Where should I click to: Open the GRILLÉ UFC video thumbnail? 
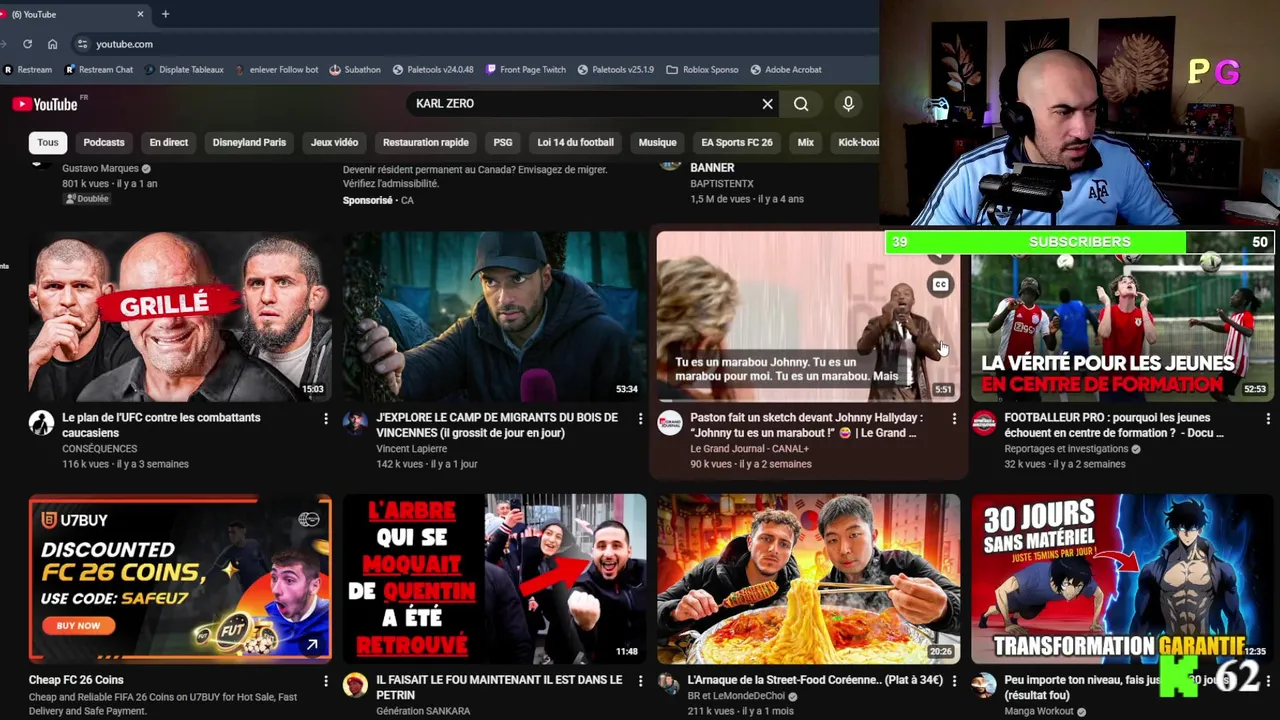point(180,317)
